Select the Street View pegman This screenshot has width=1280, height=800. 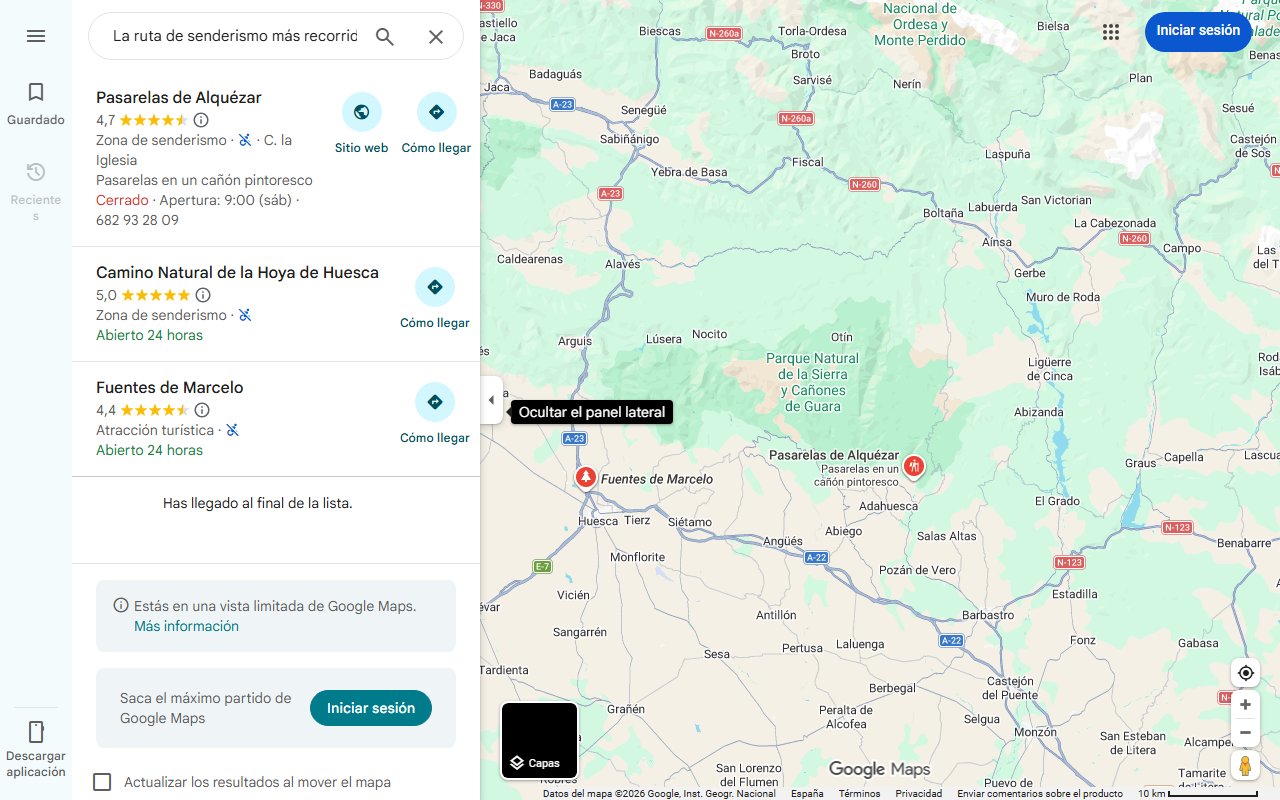1245,765
